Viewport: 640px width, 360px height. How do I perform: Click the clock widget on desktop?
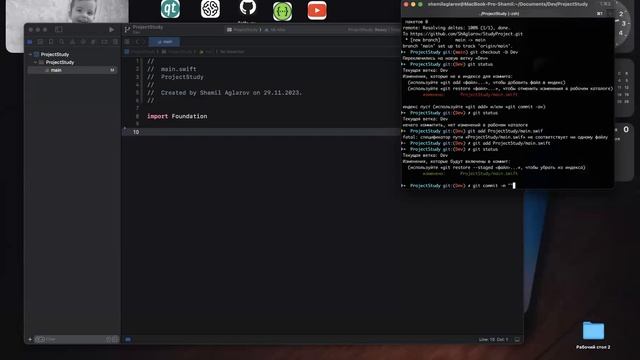tap(624, 26)
